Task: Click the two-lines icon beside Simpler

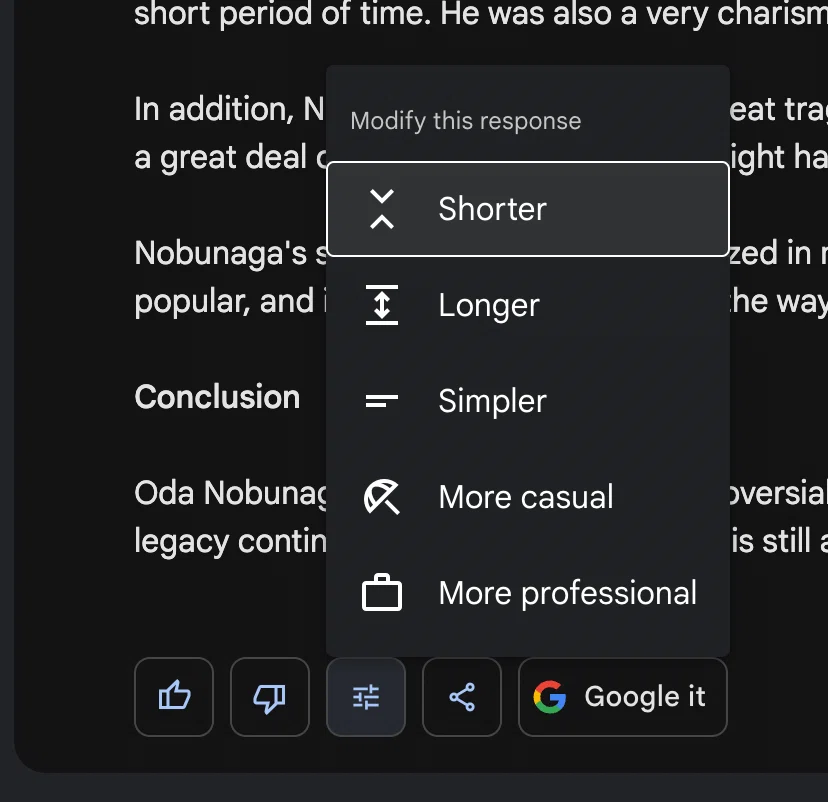Action: (382, 401)
